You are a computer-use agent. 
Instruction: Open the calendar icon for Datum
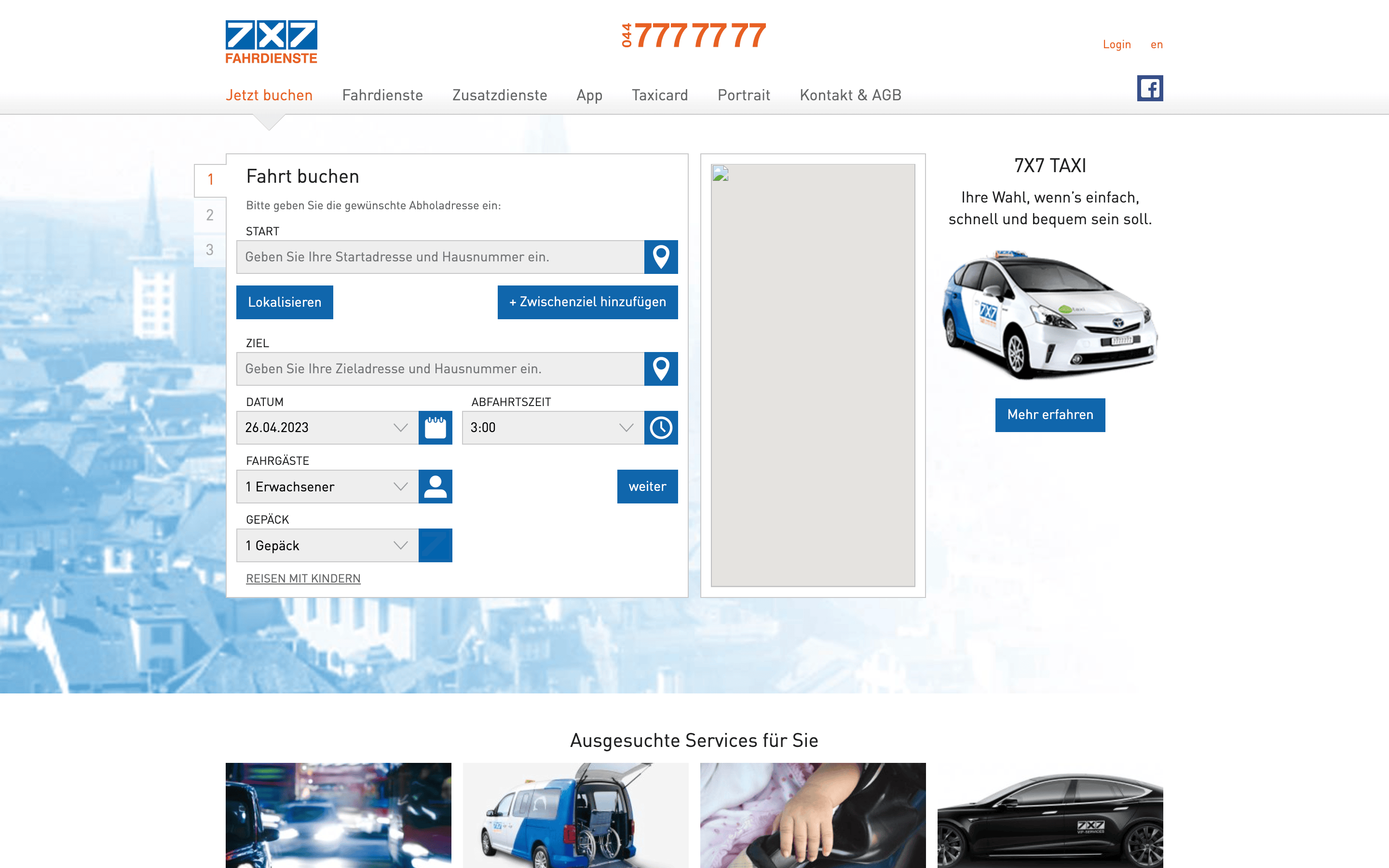click(x=435, y=428)
